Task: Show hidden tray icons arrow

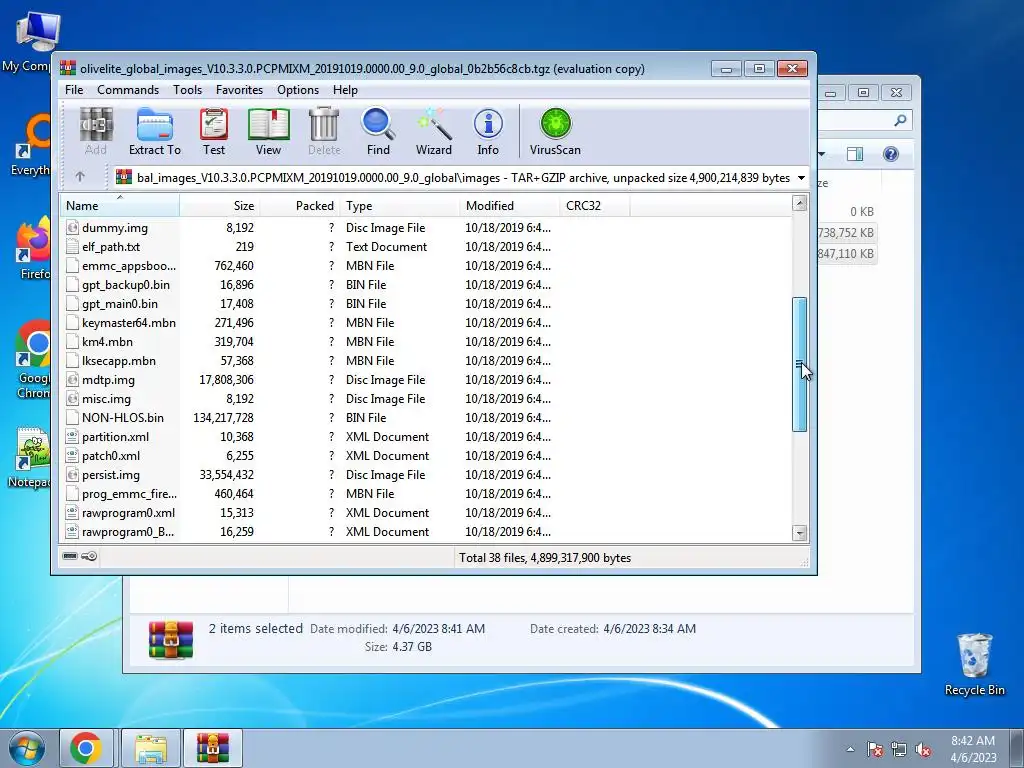Action: click(x=850, y=749)
